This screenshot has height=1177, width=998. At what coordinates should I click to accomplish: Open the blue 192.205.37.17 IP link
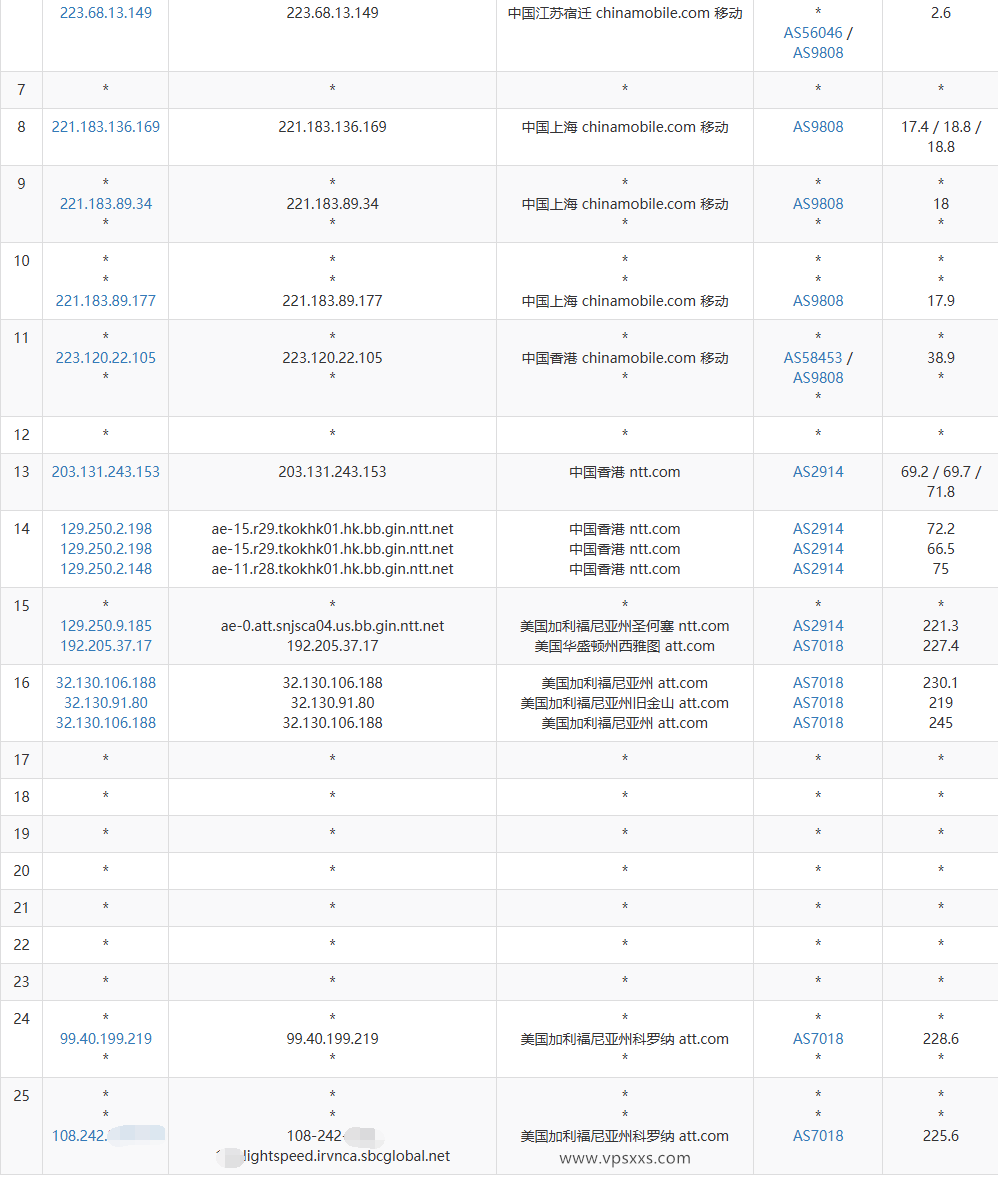(x=106, y=646)
